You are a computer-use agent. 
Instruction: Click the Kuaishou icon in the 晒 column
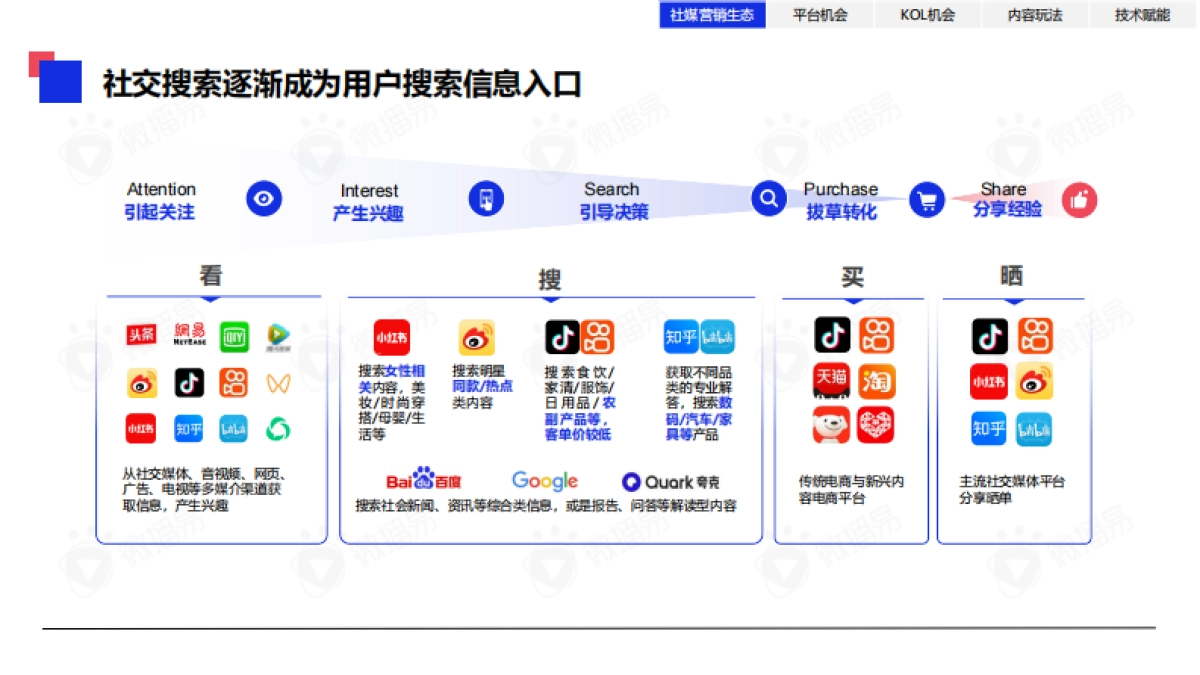pos(1033,334)
